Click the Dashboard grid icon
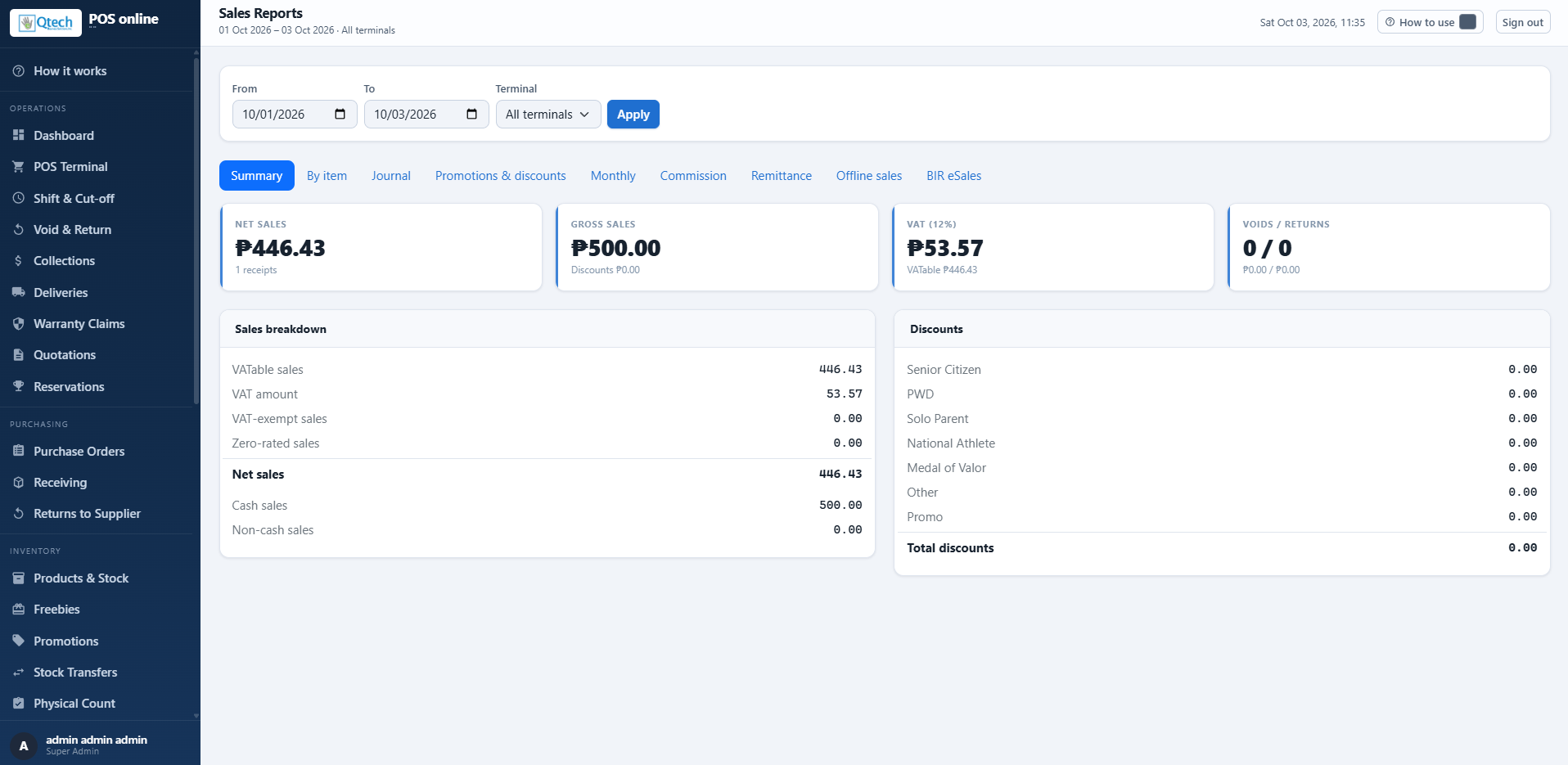The width and height of the screenshot is (1568, 765). [18, 135]
